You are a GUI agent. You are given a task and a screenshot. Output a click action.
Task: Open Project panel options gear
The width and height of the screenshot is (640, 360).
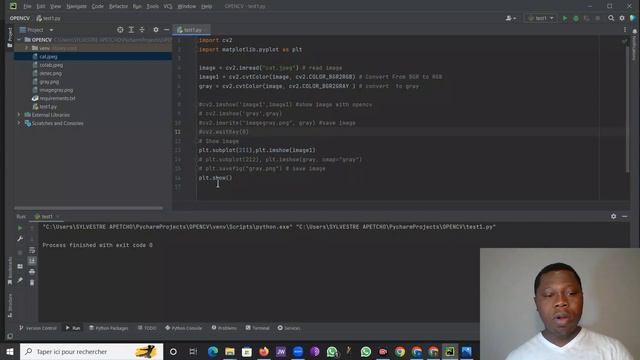pos(156,30)
